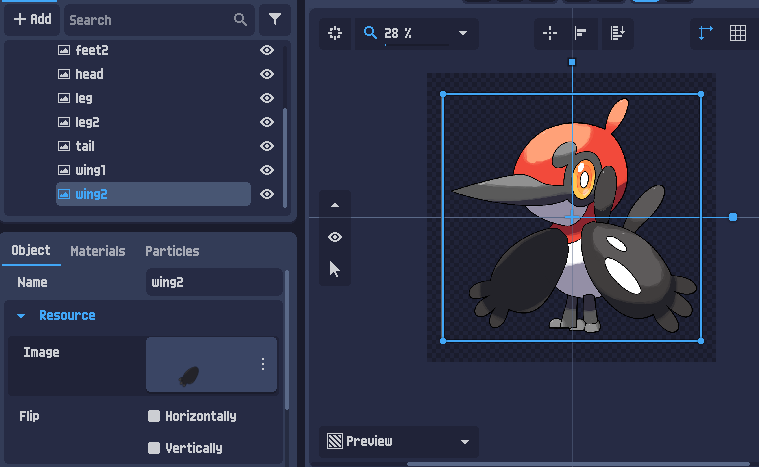759x467 pixels.
Task: Select the head layer
Action: pos(153,74)
